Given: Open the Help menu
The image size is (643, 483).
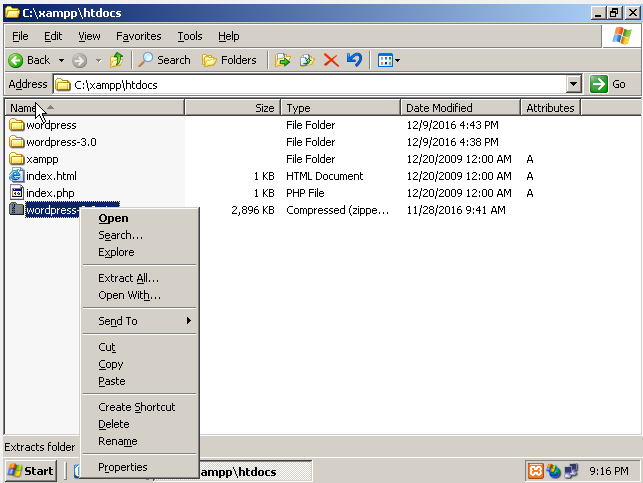Looking at the screenshot, I should point(228,36).
